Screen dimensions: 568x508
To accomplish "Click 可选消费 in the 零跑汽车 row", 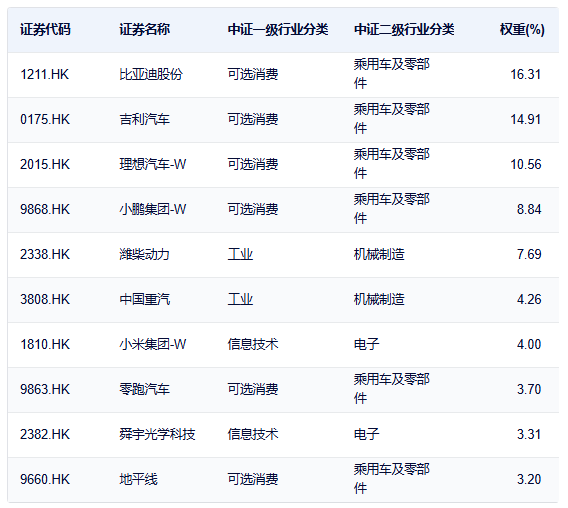I will point(253,390).
